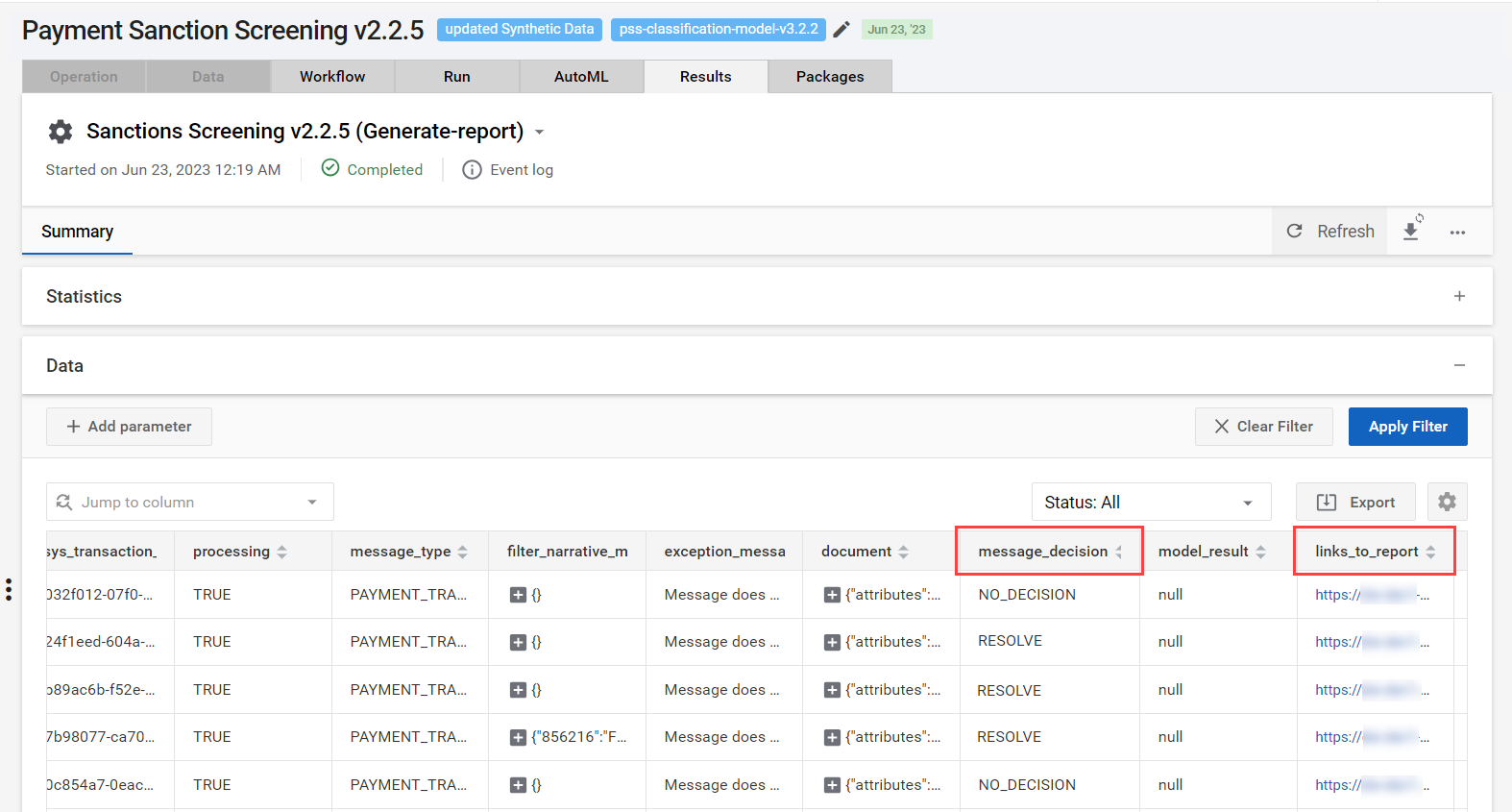Expand document attributes in row 24f1eed-604a
Screen dimensions: 1512x812
(832, 642)
